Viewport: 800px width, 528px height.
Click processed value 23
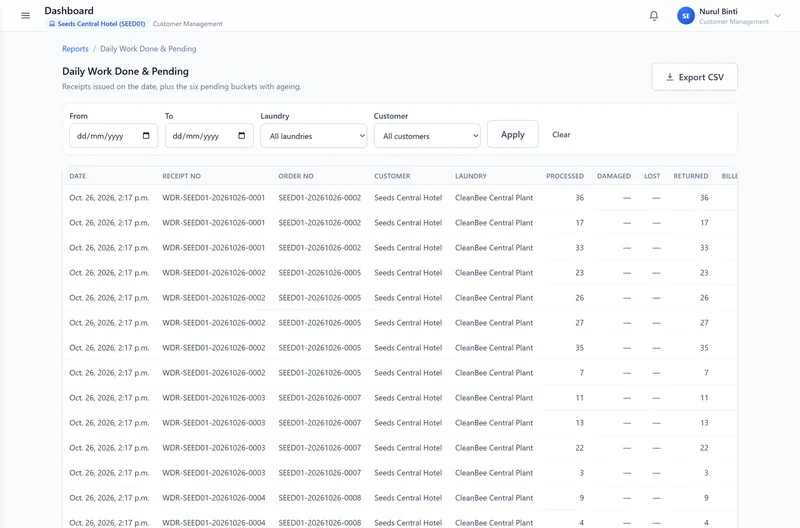coord(580,272)
